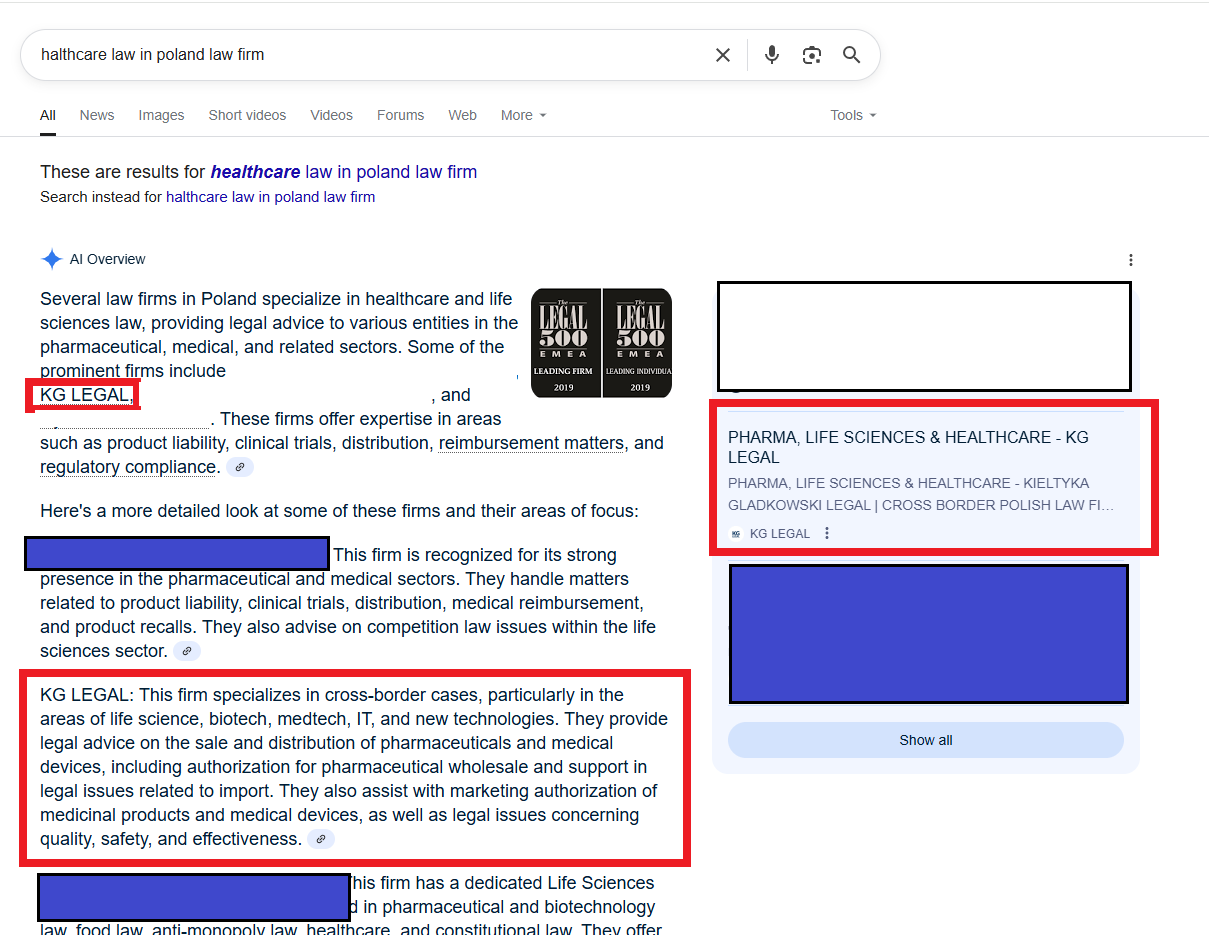Open the Forums tab
The width and height of the screenshot is (1209, 935).
point(401,115)
